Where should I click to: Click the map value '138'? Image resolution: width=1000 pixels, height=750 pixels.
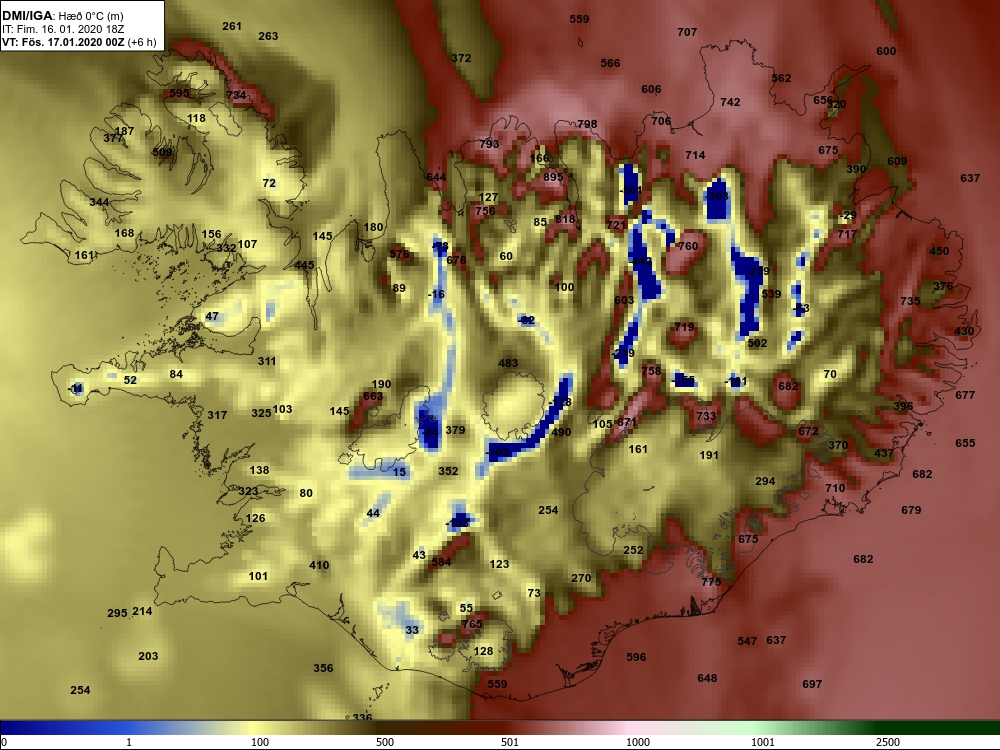click(x=259, y=470)
